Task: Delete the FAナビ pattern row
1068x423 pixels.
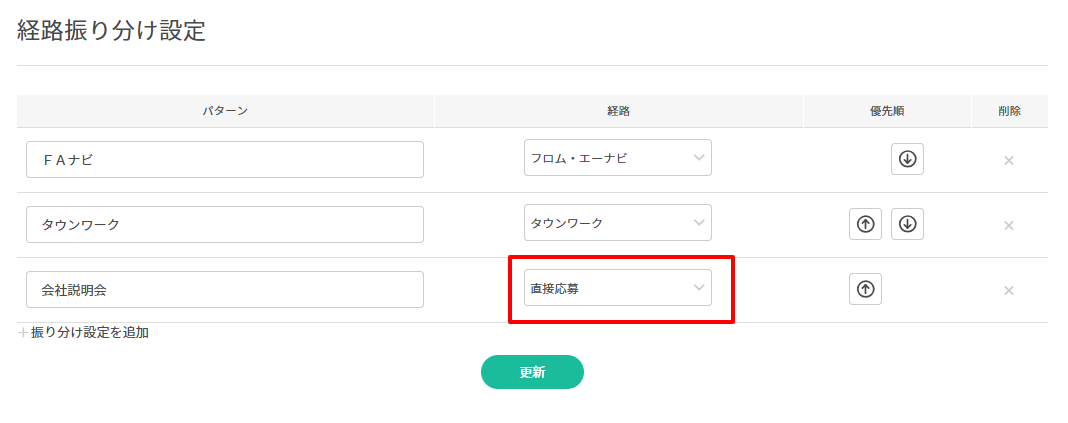Action: pyautogui.click(x=1008, y=160)
